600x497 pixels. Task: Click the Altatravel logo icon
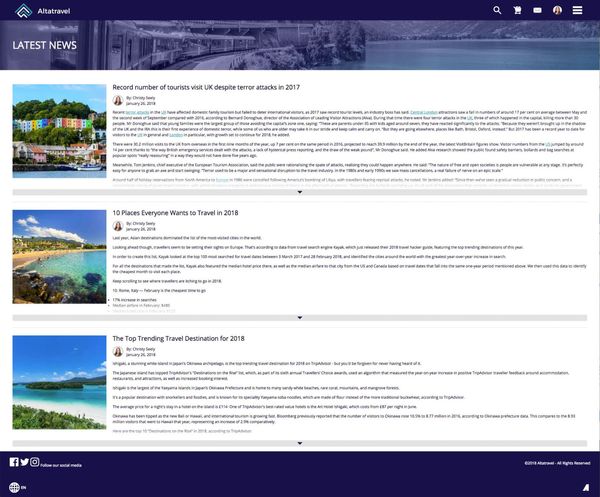[23, 11]
